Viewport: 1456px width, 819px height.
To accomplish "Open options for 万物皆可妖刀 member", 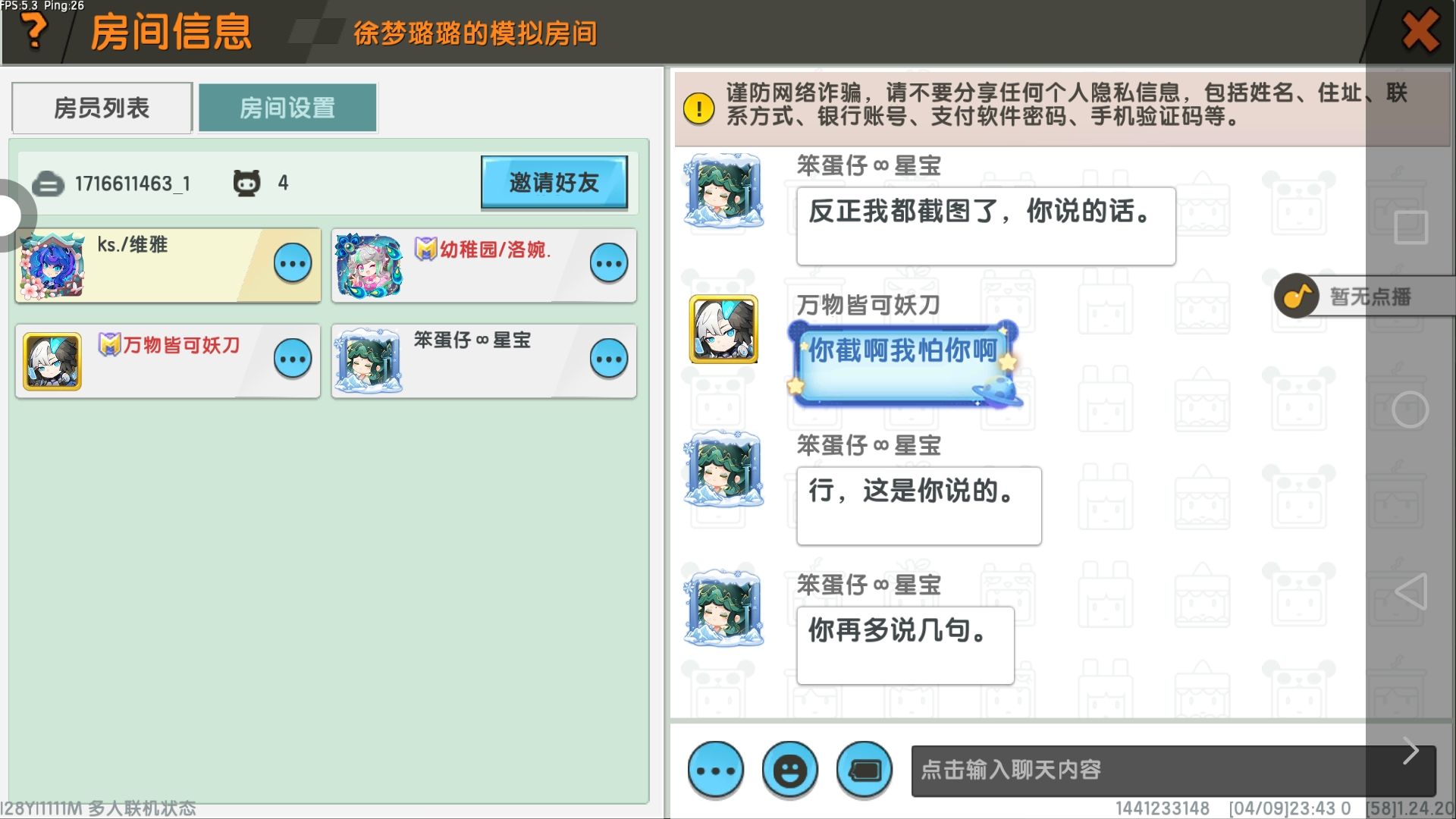I will click(x=293, y=359).
